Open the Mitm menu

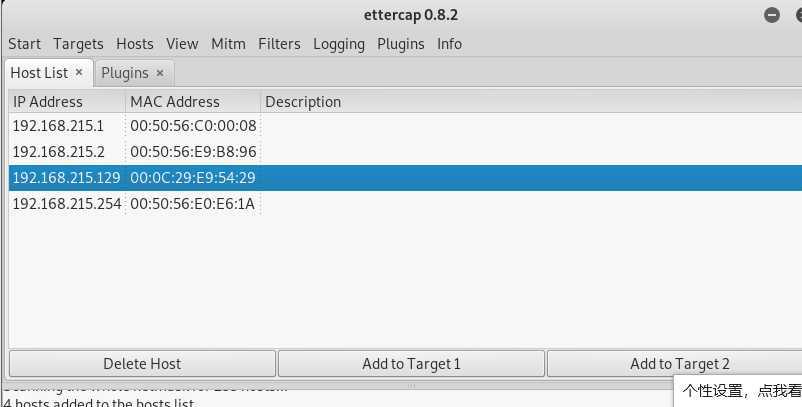[x=228, y=44]
